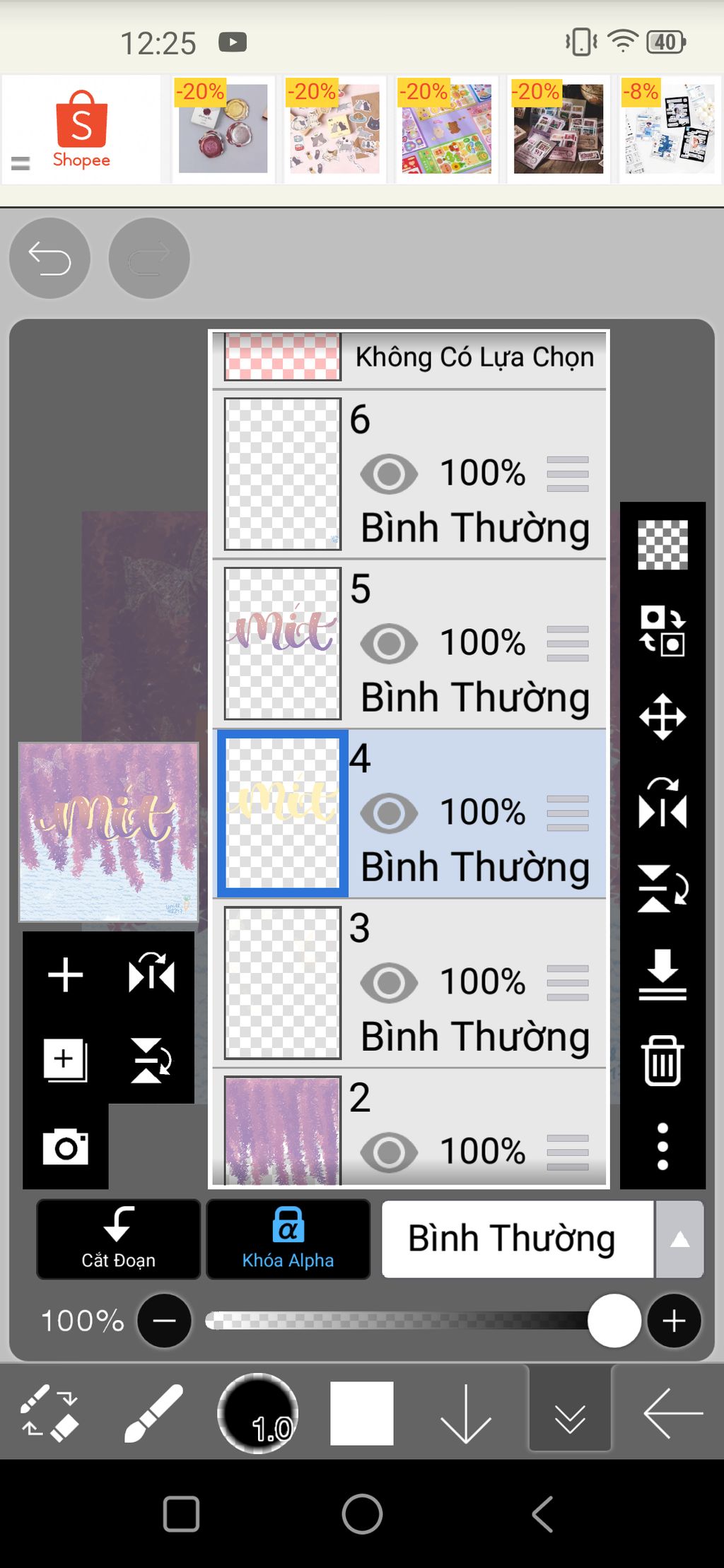Image resolution: width=724 pixels, height=1568 pixels.
Task: Select the brush tool in bottom toolbar
Action: pyautogui.click(x=153, y=1413)
